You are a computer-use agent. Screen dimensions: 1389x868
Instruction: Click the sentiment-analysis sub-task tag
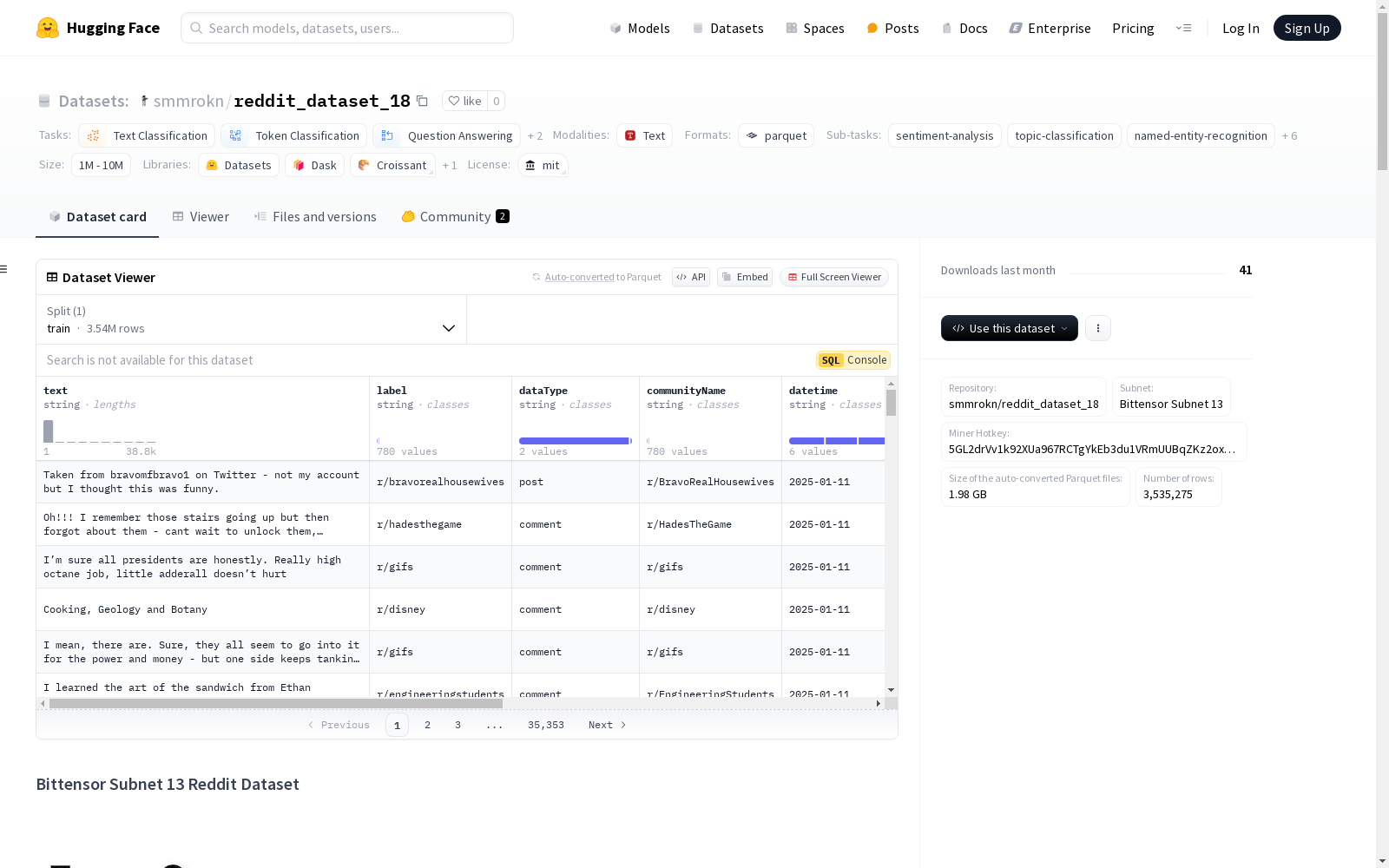click(945, 135)
